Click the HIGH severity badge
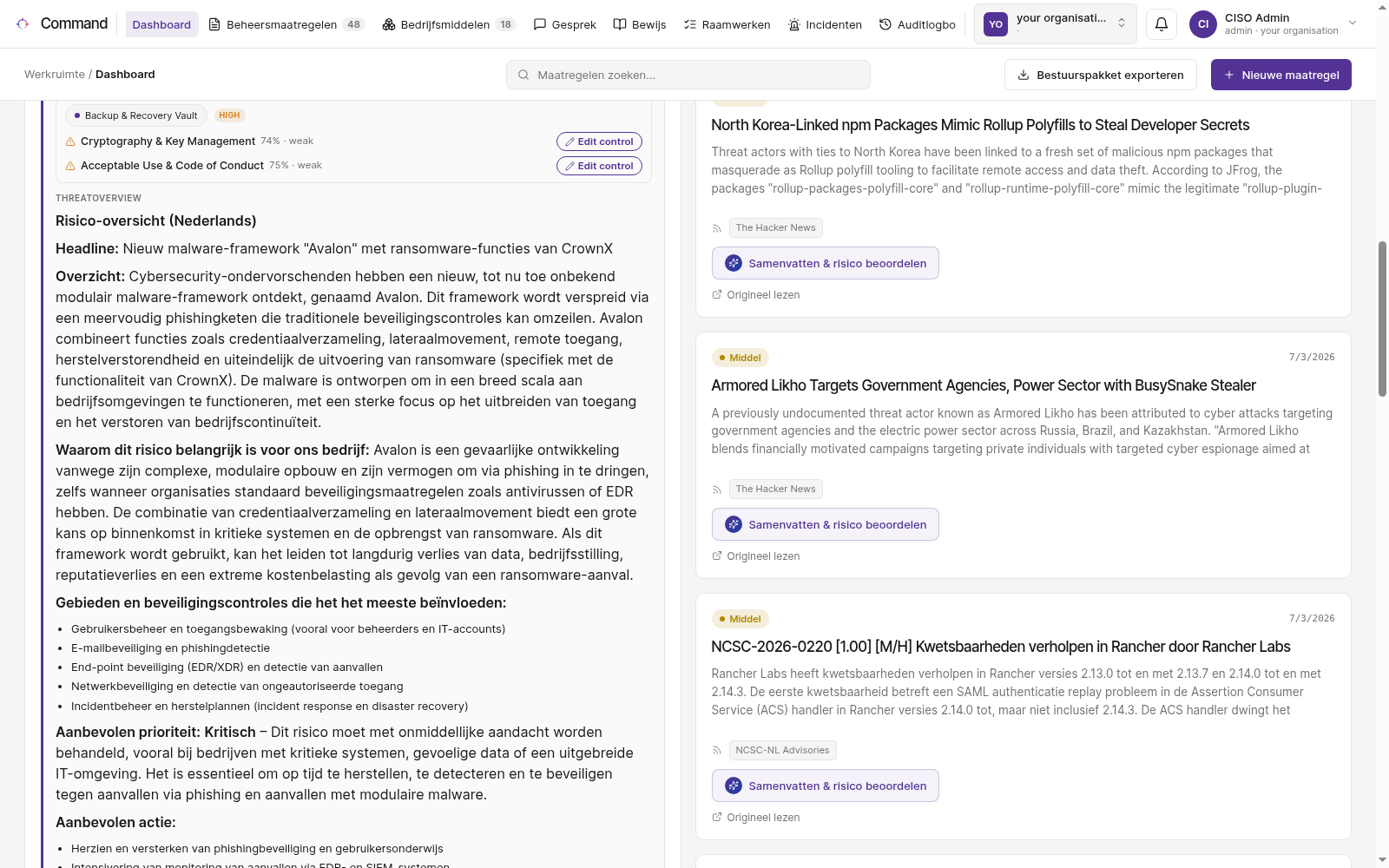Viewport: 1389px width, 868px height. 230,115
